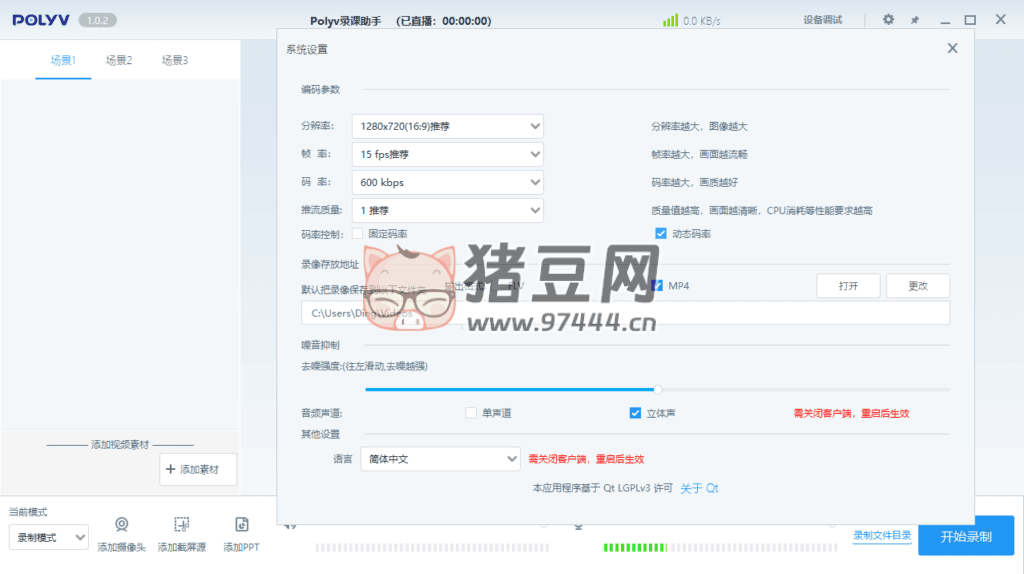Click the pin window icon
Viewport: 1024px width, 574px height.
coord(915,20)
